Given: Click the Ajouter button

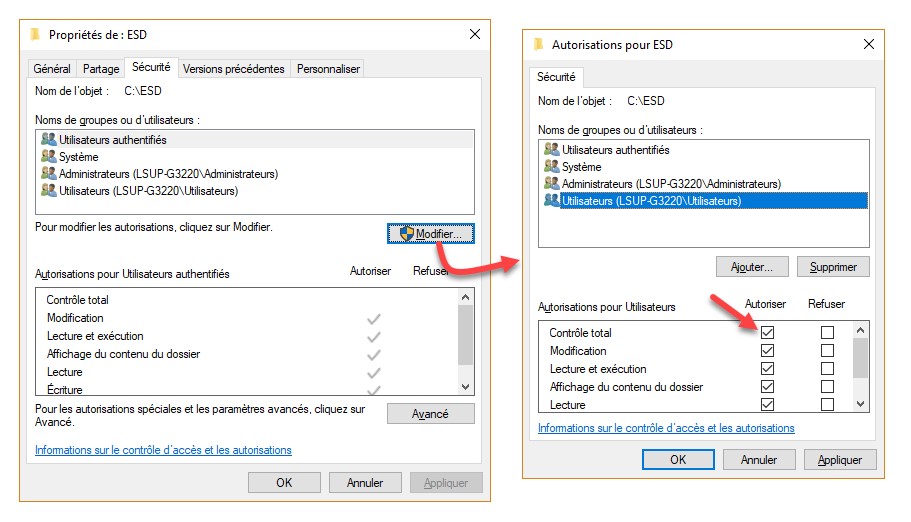Looking at the screenshot, I should 752,267.
